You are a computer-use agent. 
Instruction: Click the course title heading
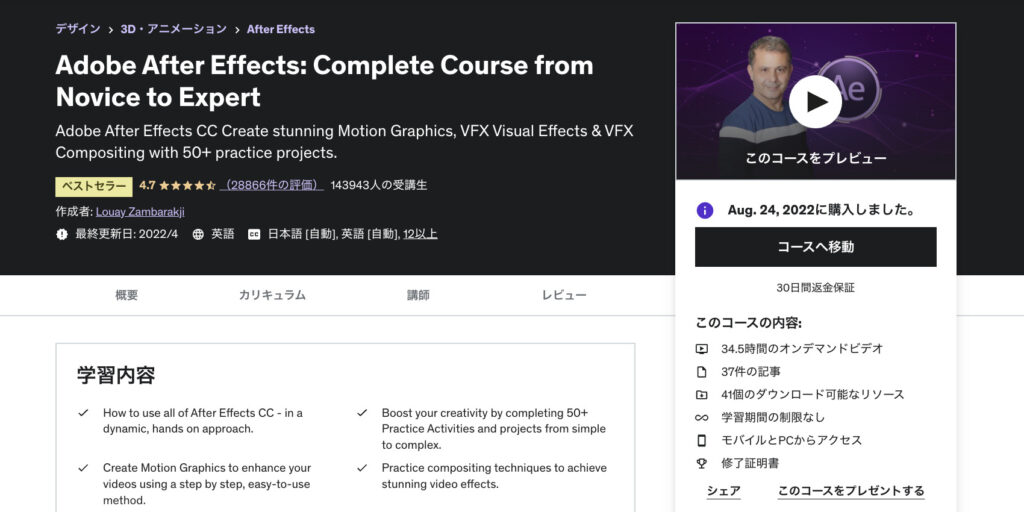[325, 81]
